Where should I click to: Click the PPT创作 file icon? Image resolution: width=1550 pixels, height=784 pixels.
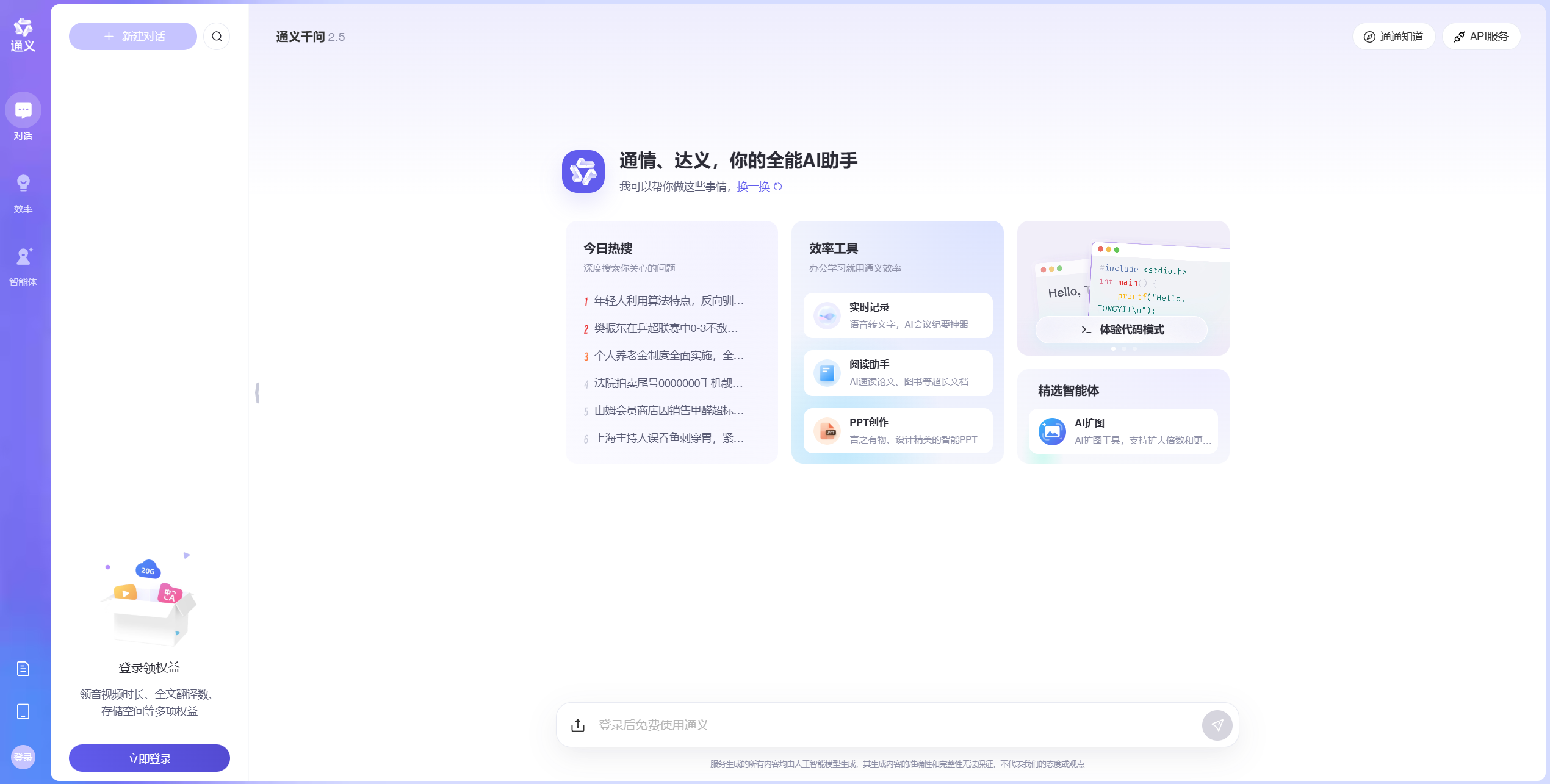click(827, 431)
